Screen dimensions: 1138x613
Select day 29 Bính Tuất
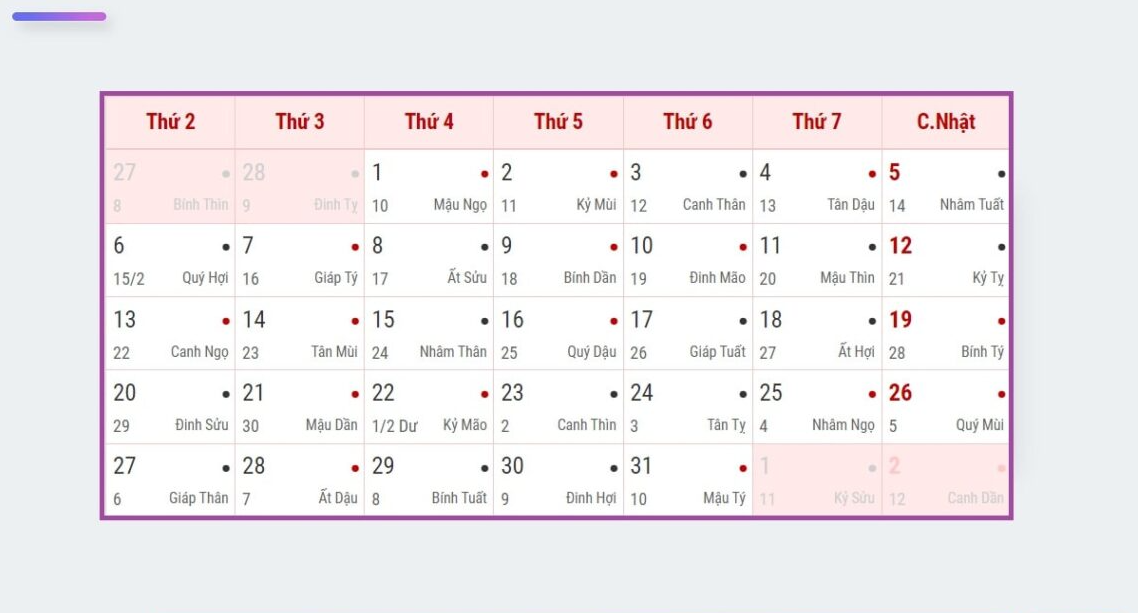429,480
